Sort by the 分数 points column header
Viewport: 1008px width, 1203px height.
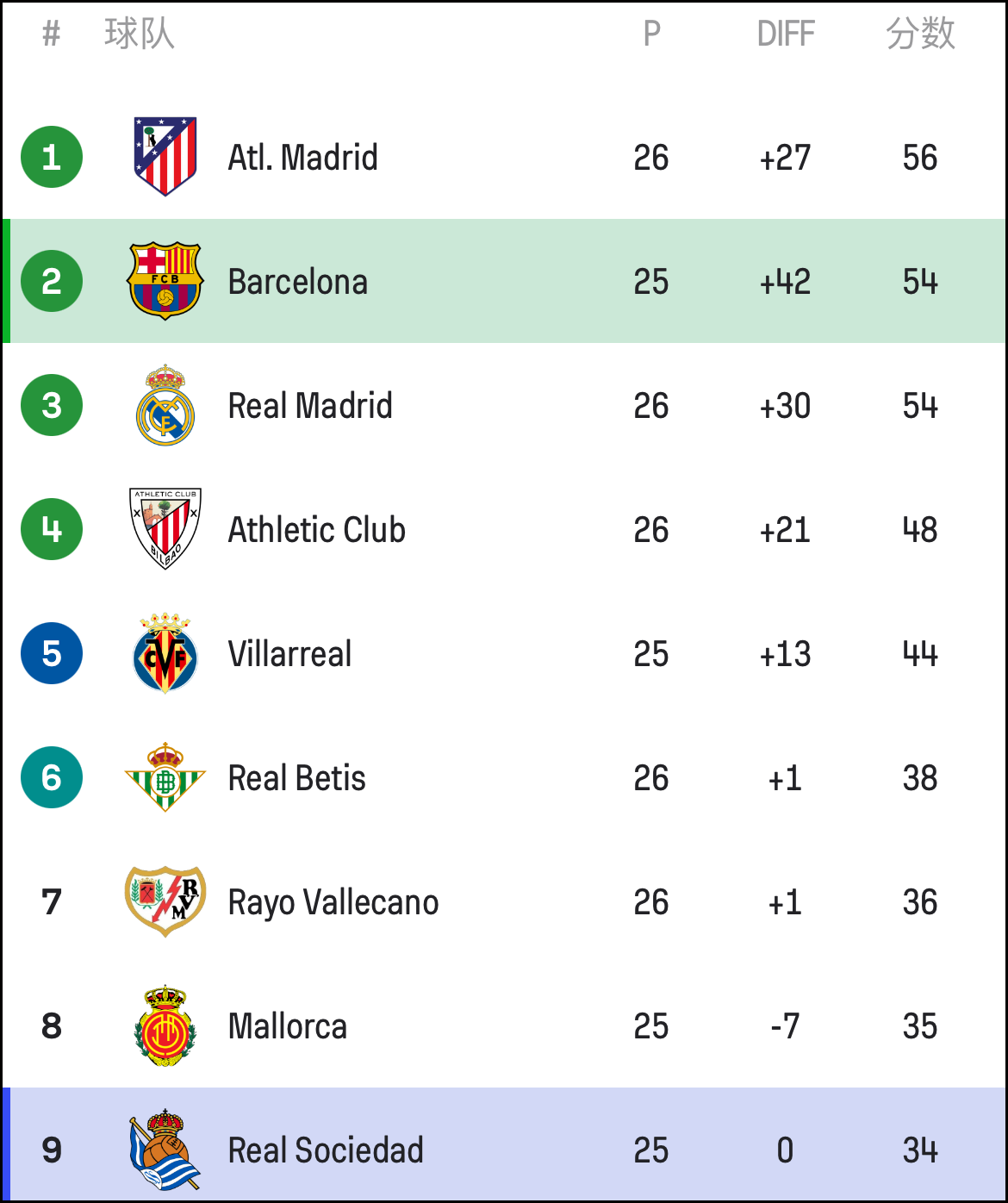(920, 34)
